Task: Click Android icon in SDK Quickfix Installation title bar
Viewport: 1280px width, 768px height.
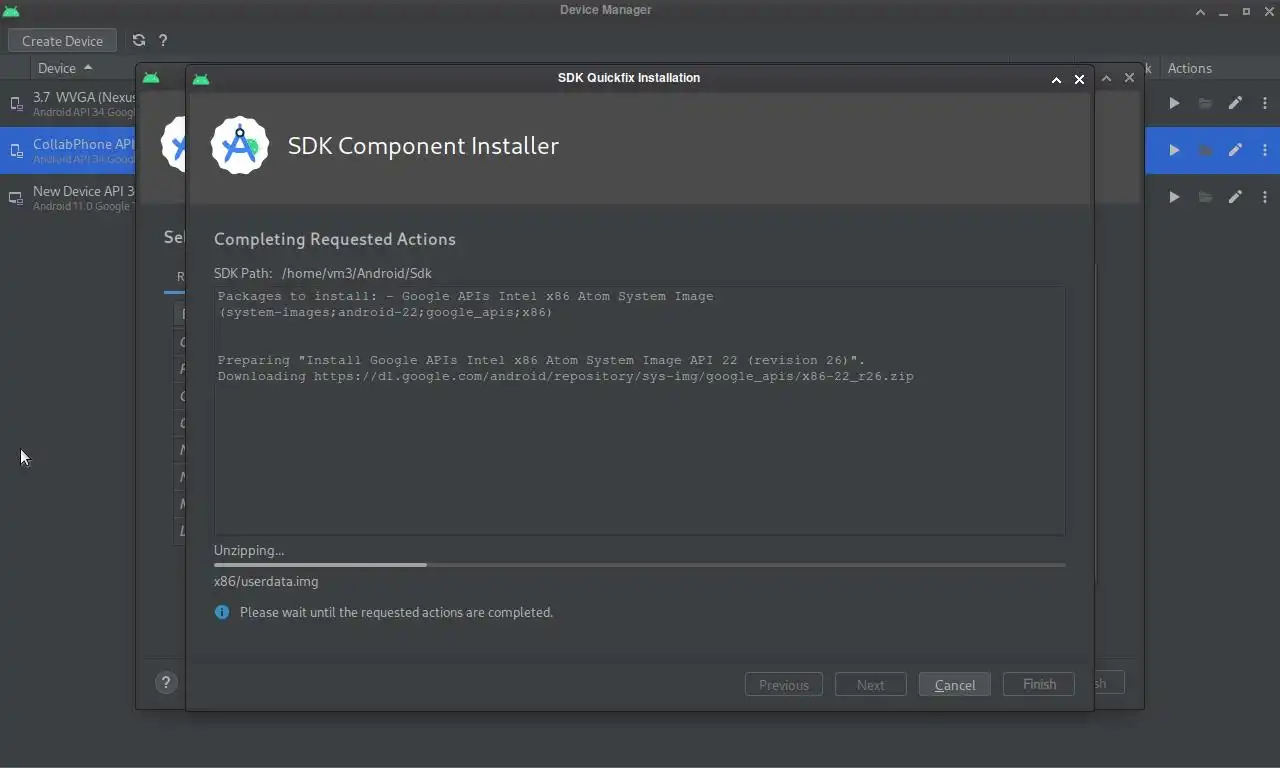Action: coord(201,78)
